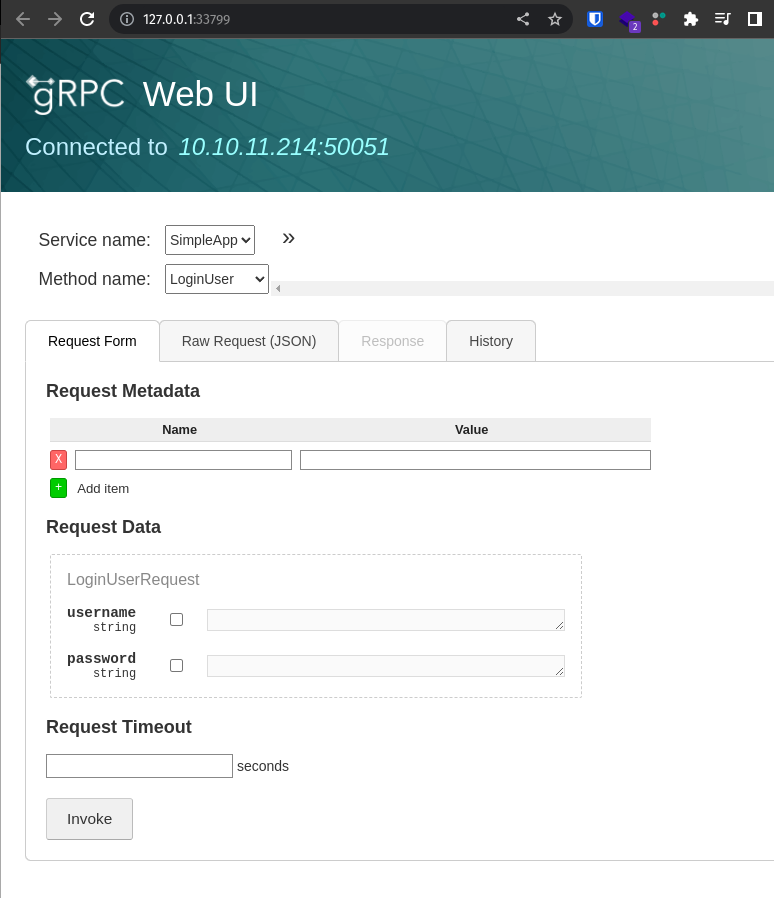Screen dimensions: 774x898
Task: View site info icon in address bar
Action: (127, 19)
